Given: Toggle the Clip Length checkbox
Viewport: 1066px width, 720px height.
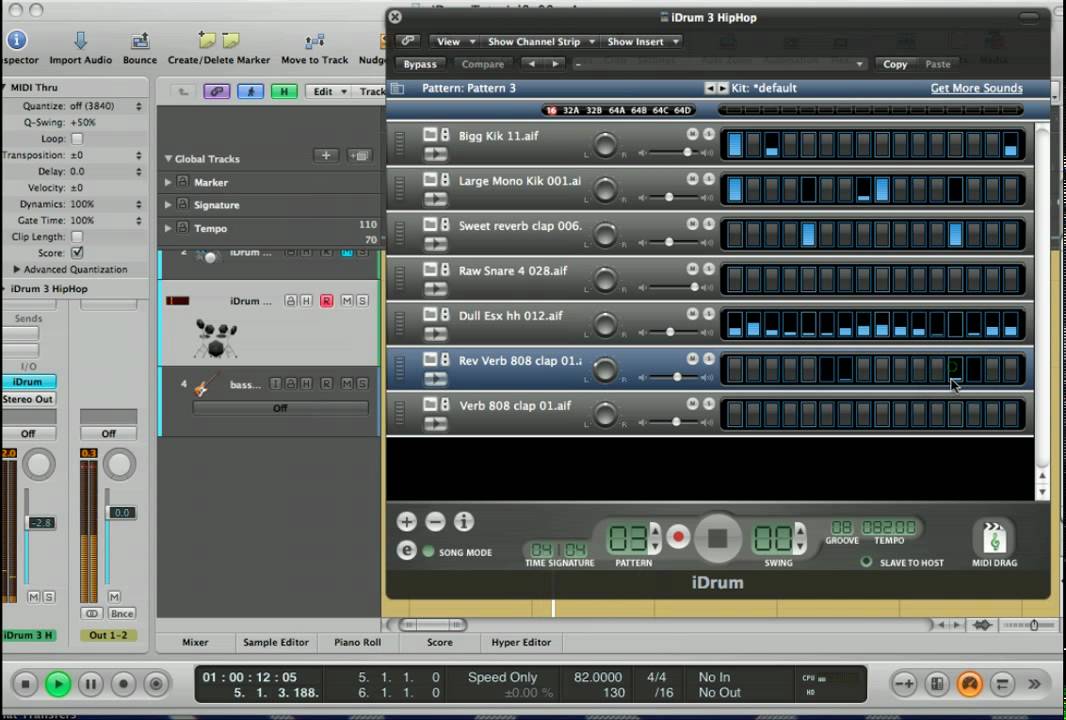Looking at the screenshot, I should [77, 237].
